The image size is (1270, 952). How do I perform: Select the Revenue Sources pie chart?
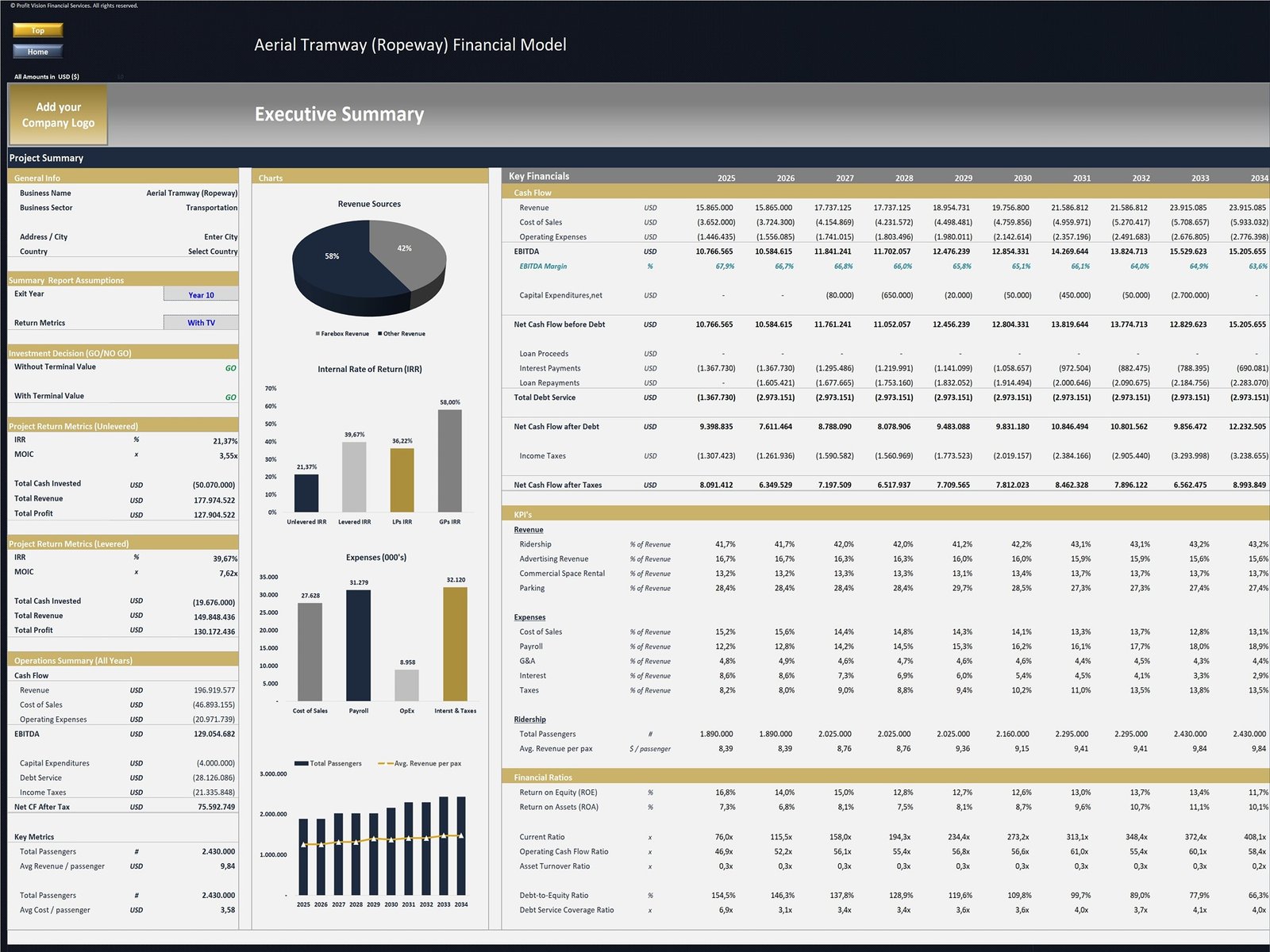point(370,262)
